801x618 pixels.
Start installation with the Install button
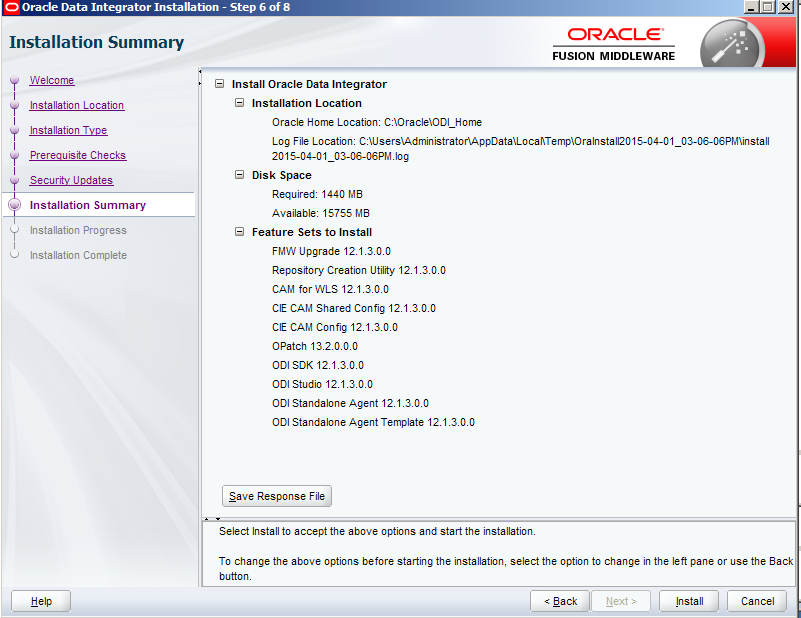tap(689, 601)
